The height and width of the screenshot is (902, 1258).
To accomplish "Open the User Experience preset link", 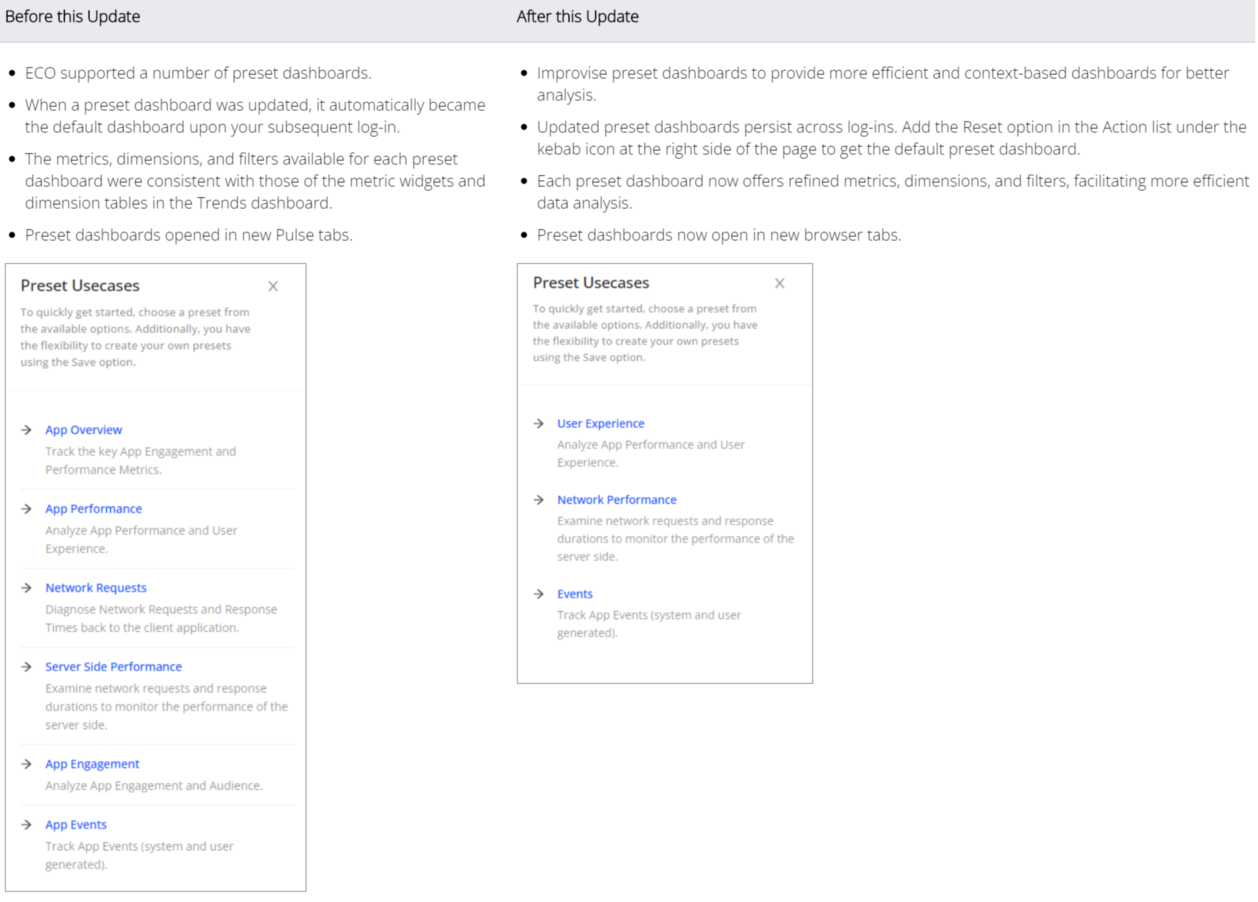I will pyautogui.click(x=601, y=424).
